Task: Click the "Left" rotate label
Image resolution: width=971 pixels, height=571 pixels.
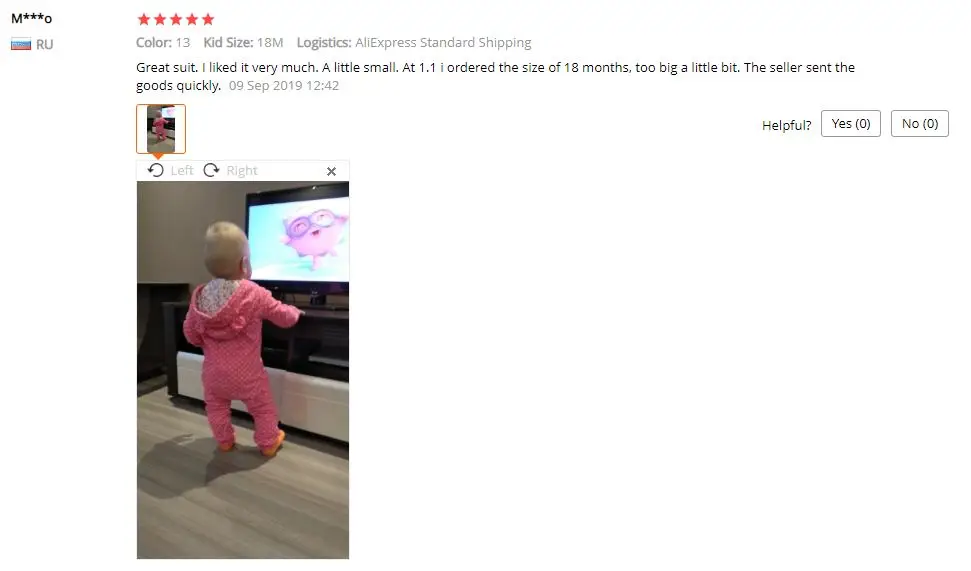Action: coord(182,170)
